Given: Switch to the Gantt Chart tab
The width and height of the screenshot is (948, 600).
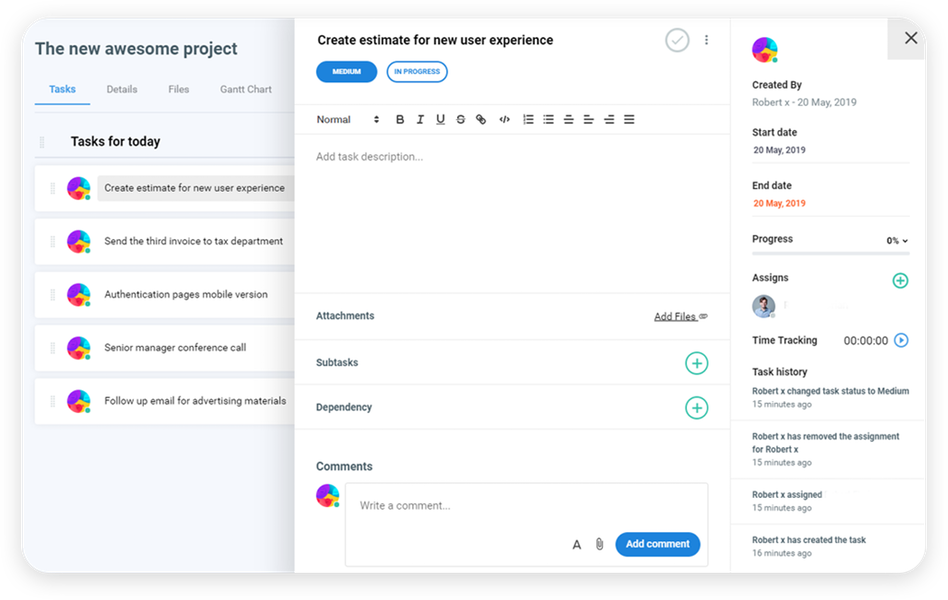Looking at the screenshot, I should (x=245, y=89).
